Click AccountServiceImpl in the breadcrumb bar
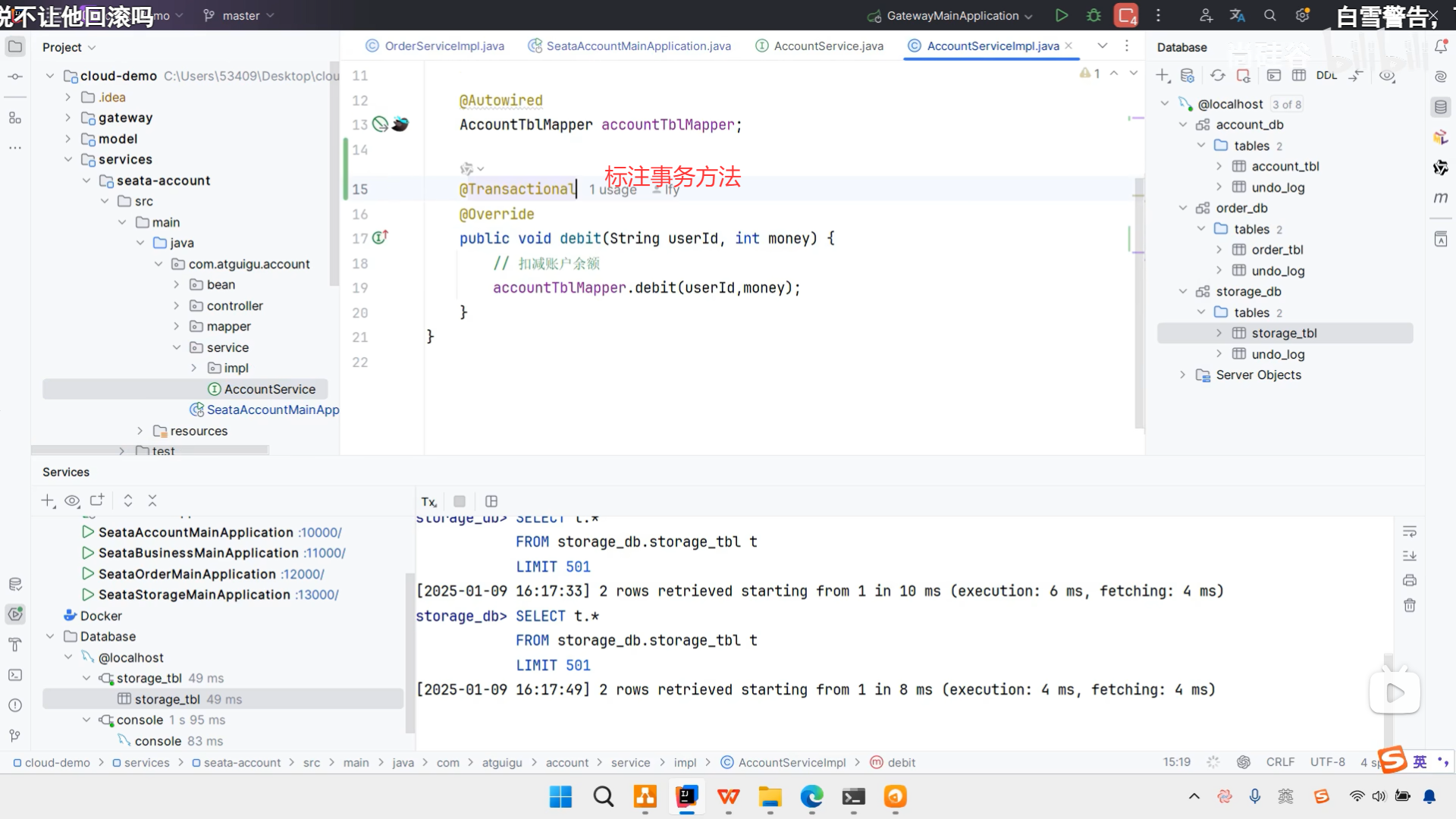The width and height of the screenshot is (1456, 819). [792, 762]
